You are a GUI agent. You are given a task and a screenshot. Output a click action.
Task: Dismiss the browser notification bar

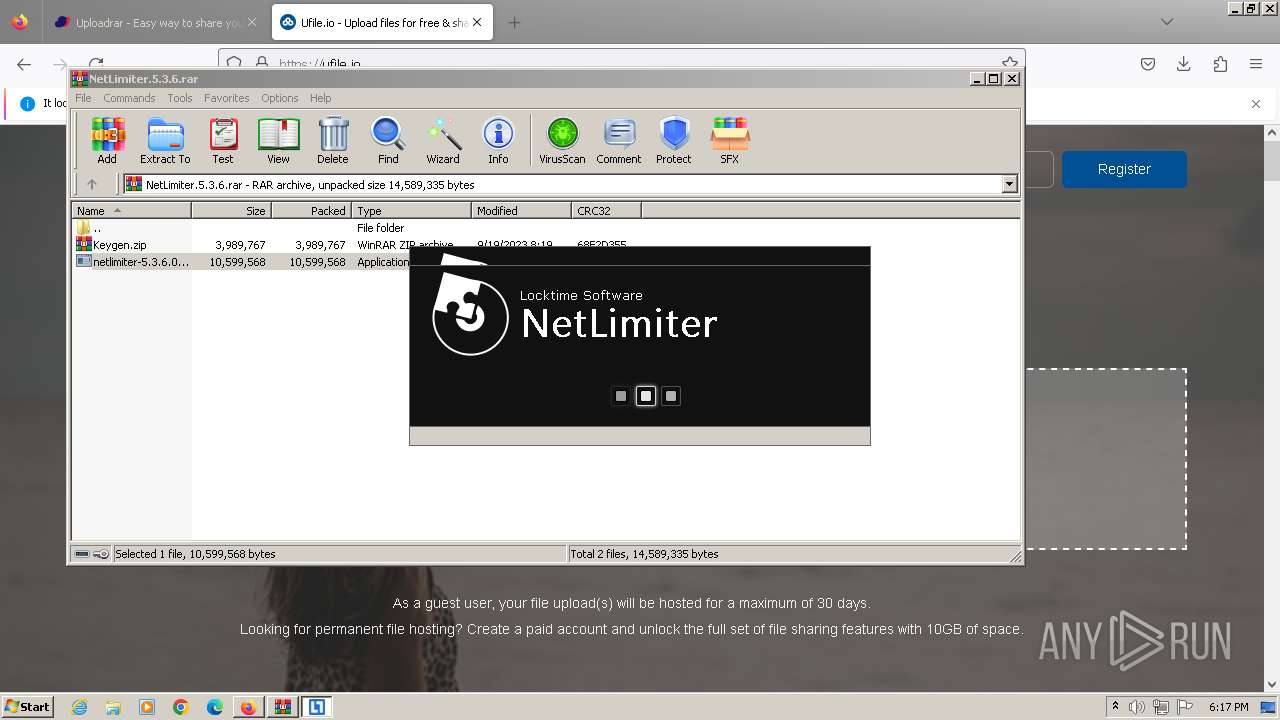[1256, 103]
